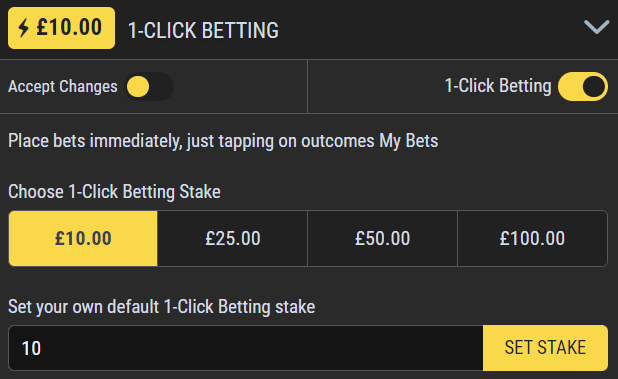
Task: Click the yellow £10.00 quick-bet badge
Action: point(61,28)
